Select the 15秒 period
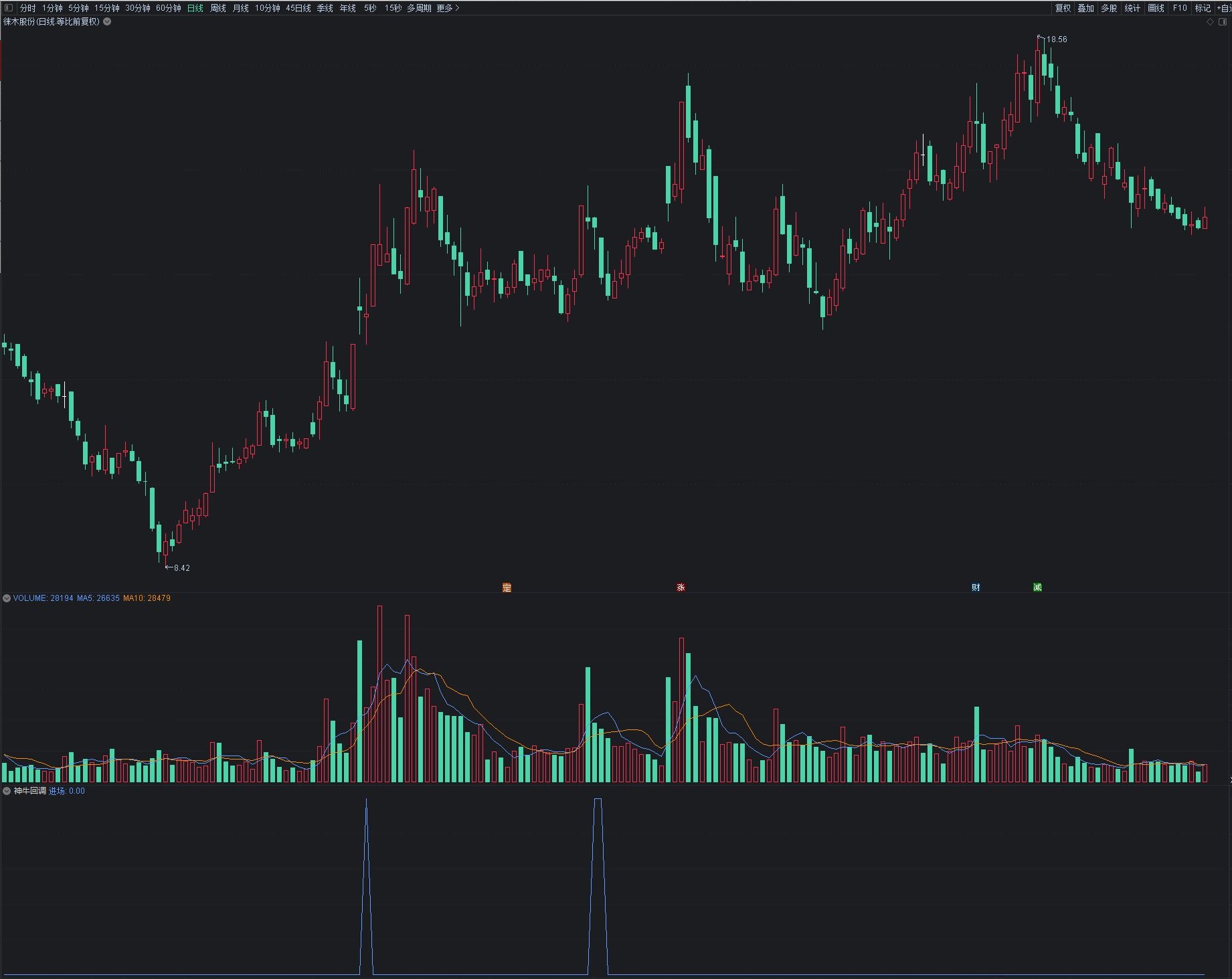The width and height of the screenshot is (1232, 979). (x=393, y=8)
